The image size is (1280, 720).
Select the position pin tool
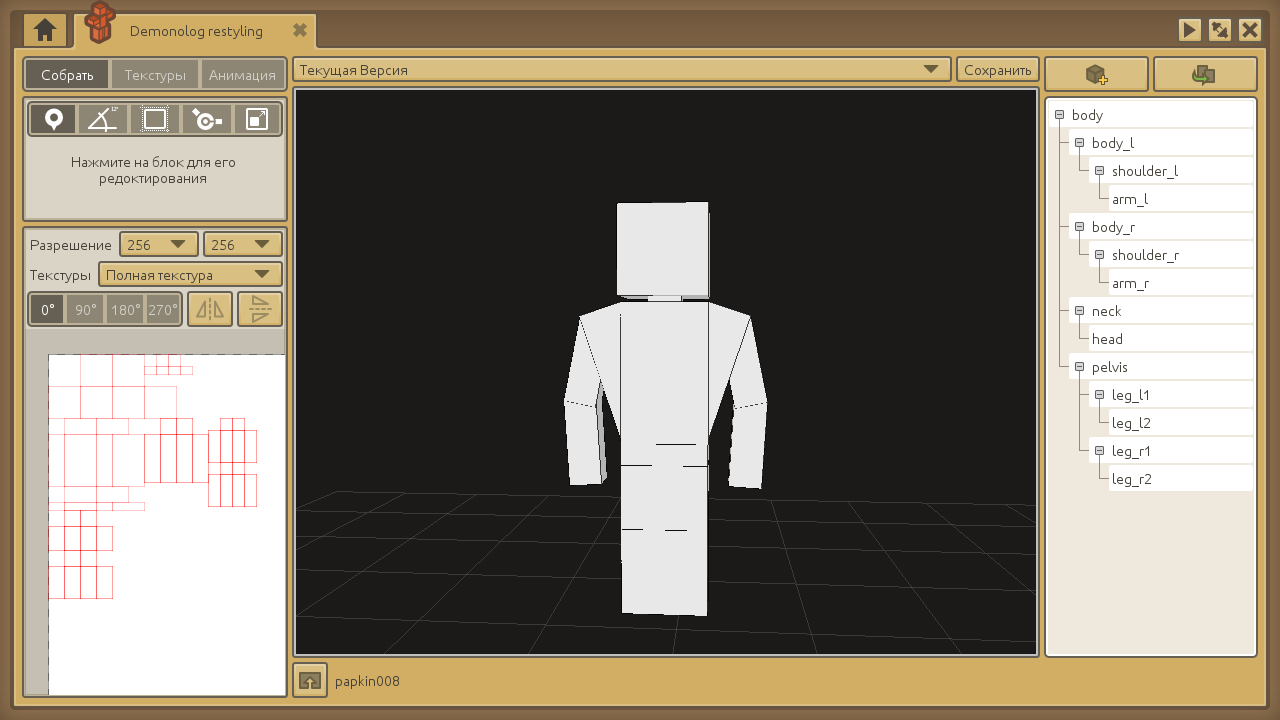click(x=54, y=120)
